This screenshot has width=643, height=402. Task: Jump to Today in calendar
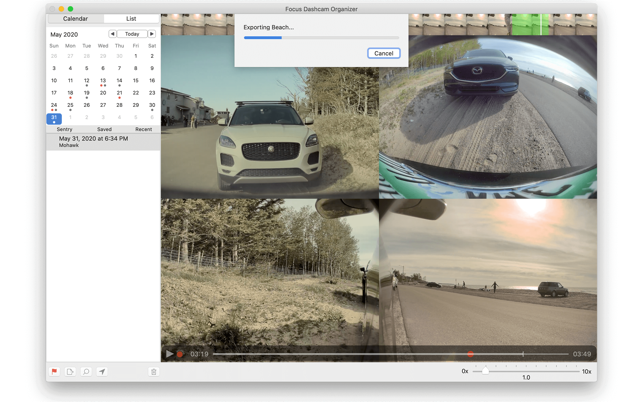(x=132, y=34)
